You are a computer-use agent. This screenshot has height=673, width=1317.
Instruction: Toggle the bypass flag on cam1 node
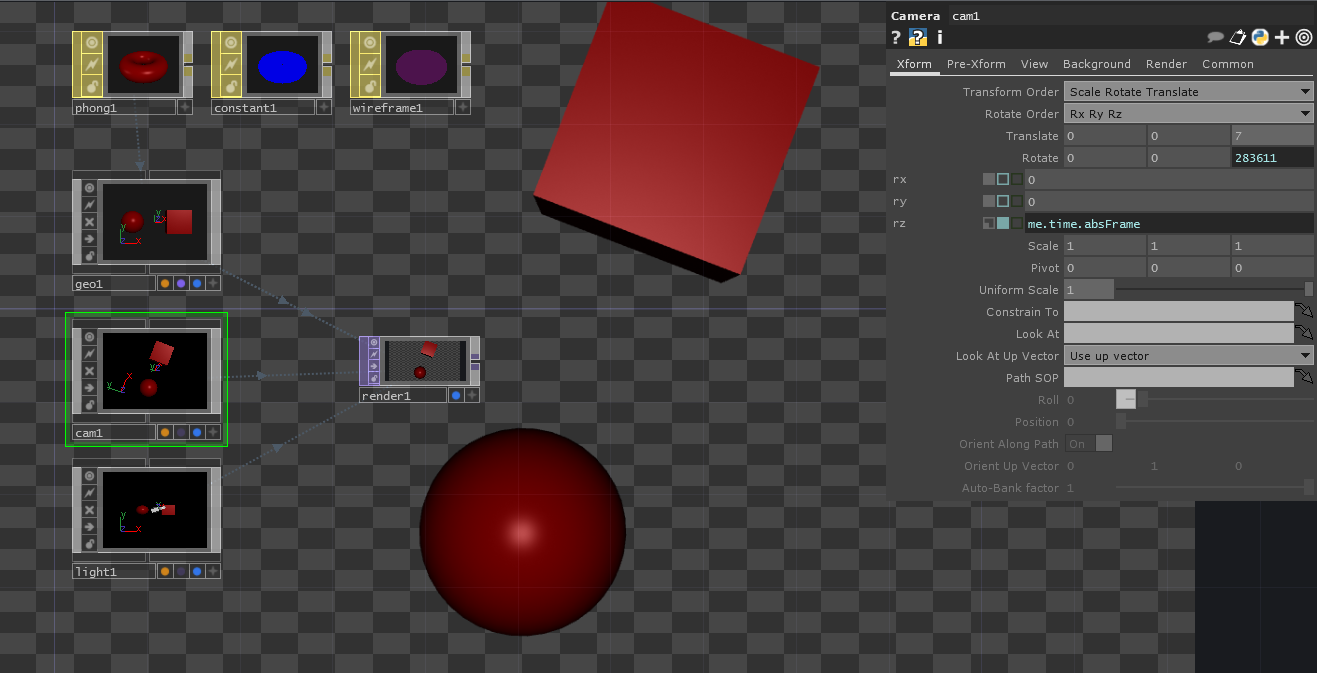89,370
